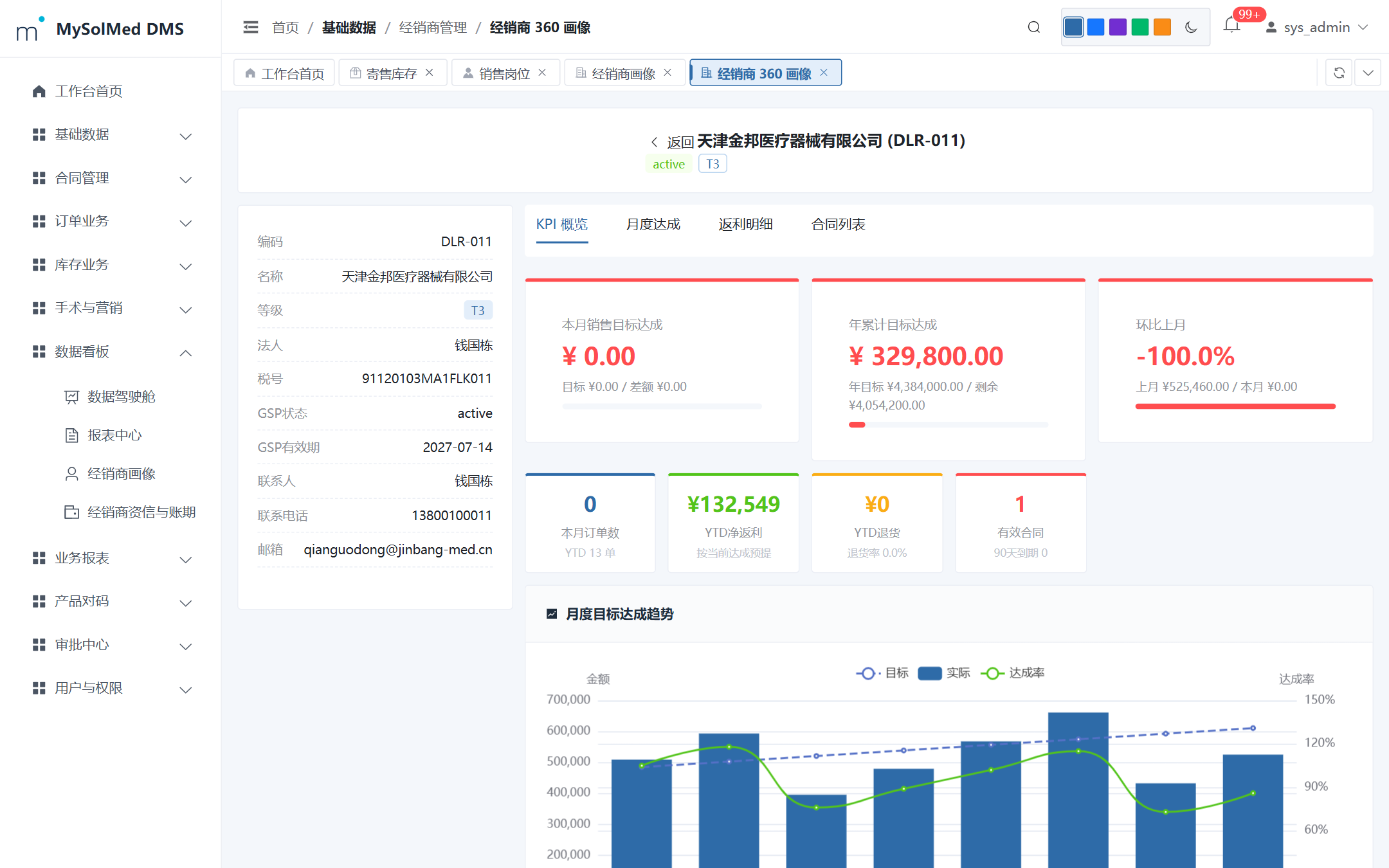Image resolution: width=1389 pixels, height=868 pixels.
Task: Expand the 基础数据 sidebar menu
Action: (111, 135)
